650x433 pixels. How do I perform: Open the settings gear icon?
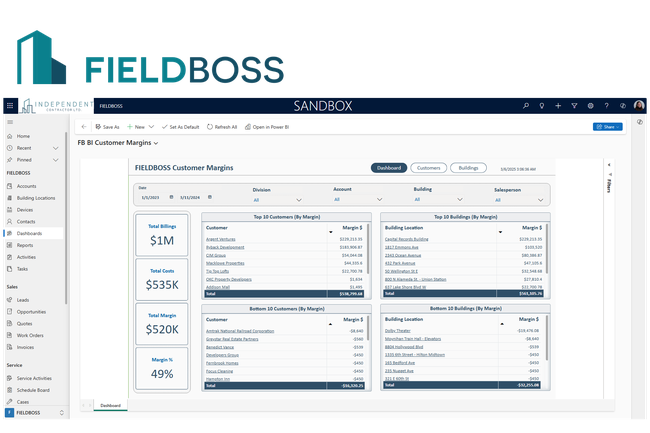point(590,106)
